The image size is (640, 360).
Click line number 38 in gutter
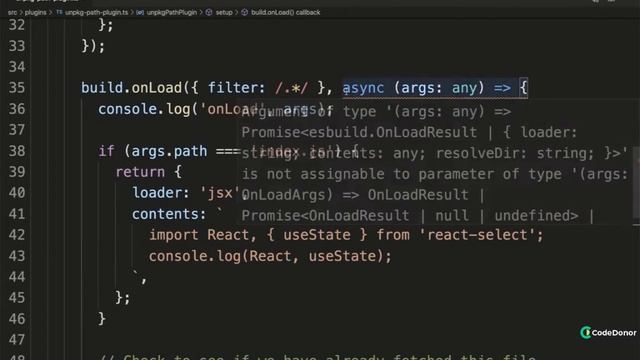(17, 151)
